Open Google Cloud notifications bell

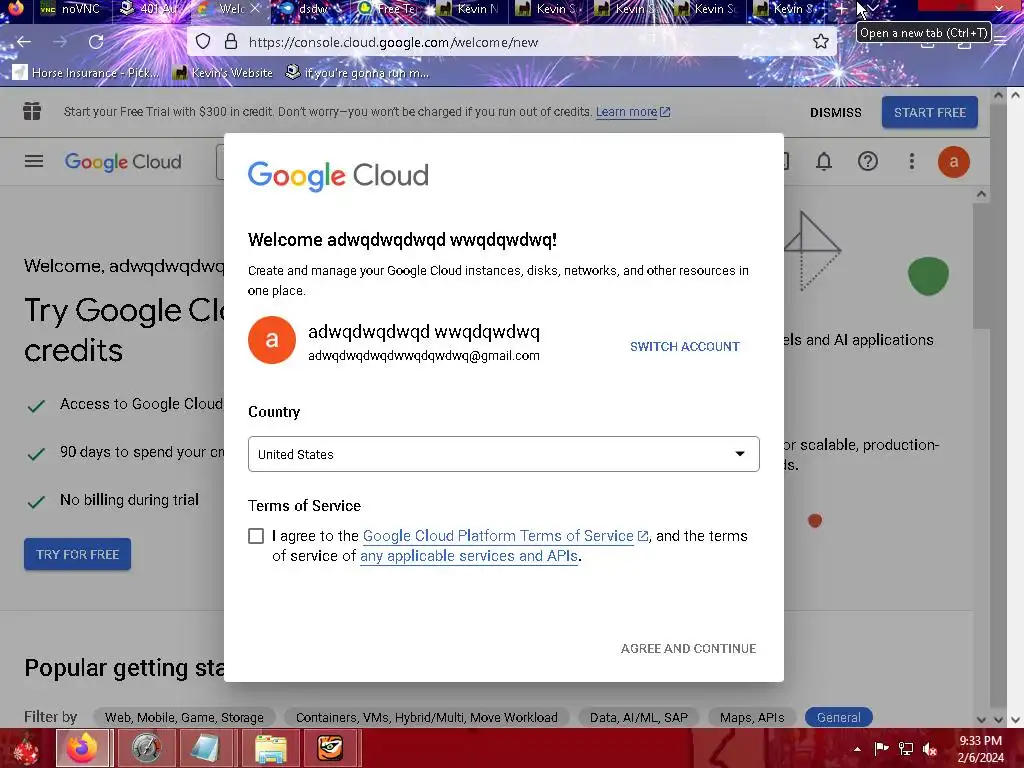(824, 161)
